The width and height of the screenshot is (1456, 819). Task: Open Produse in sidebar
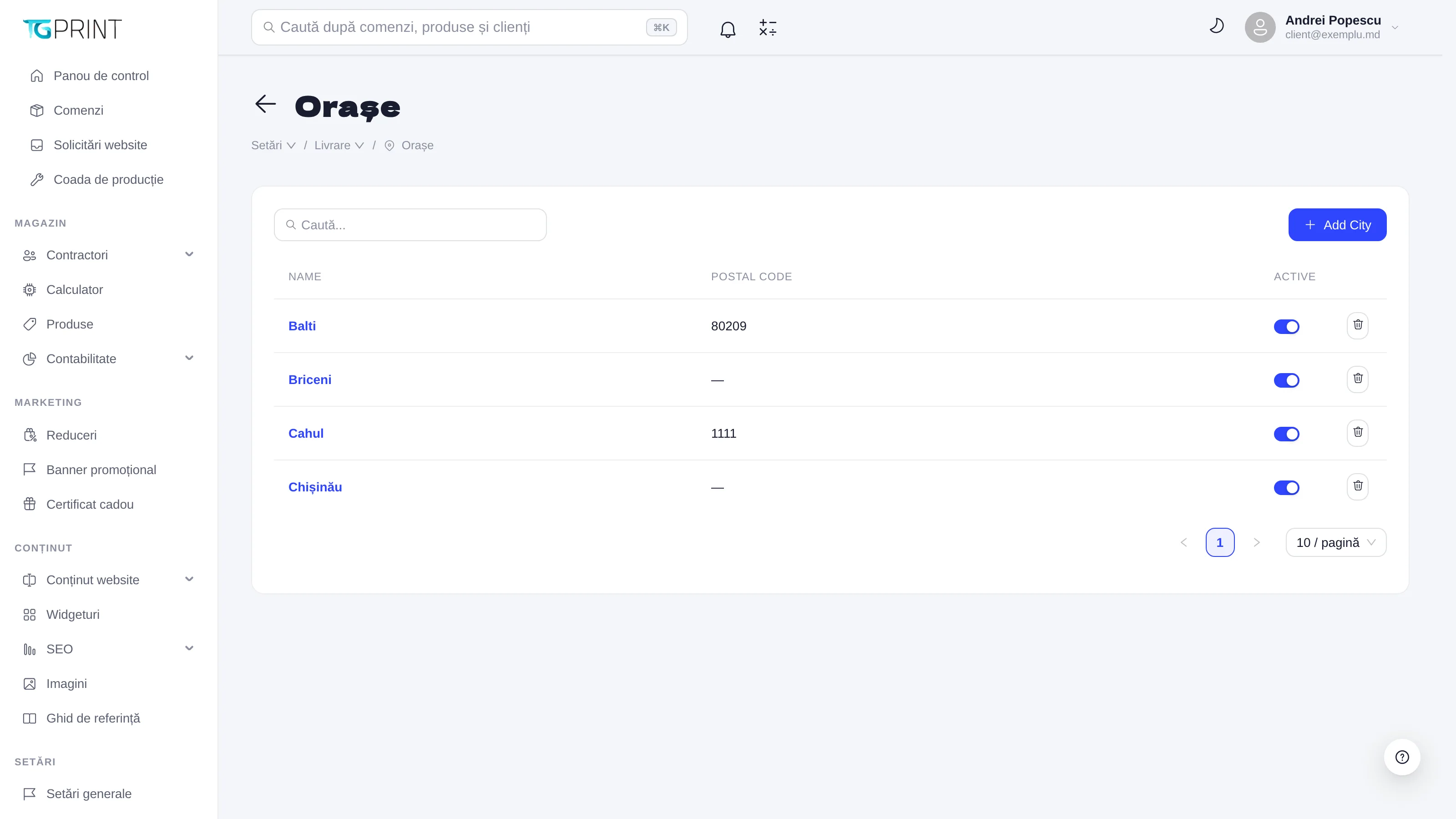[70, 324]
